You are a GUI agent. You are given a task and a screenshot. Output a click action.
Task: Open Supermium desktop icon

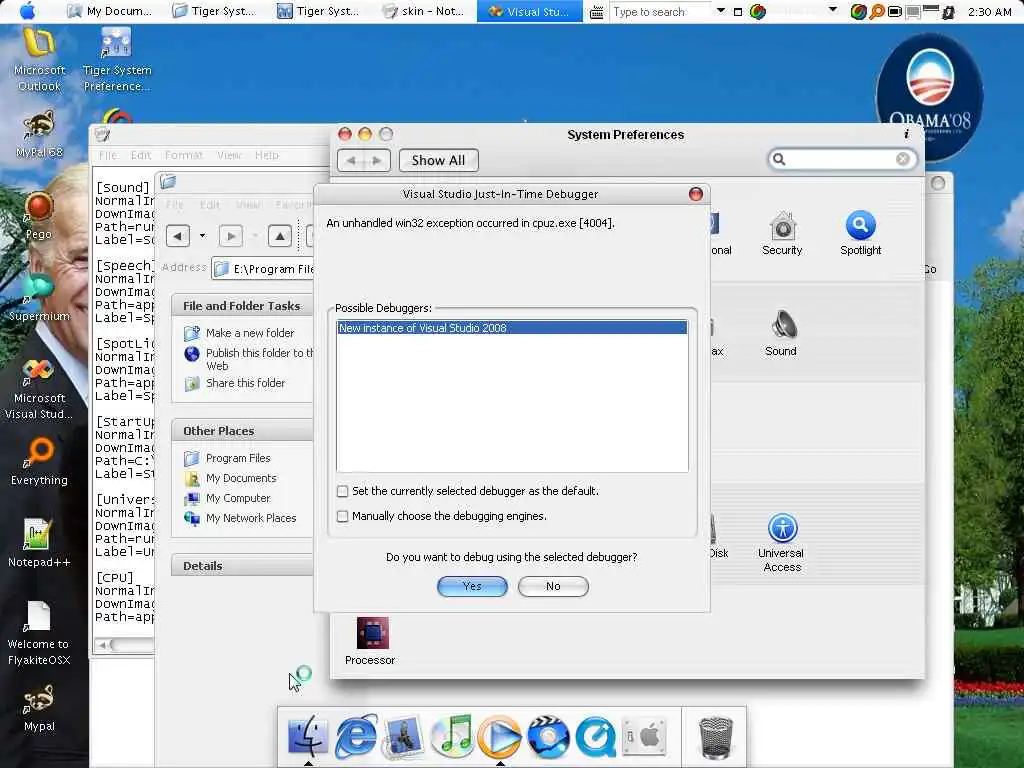[x=39, y=298]
